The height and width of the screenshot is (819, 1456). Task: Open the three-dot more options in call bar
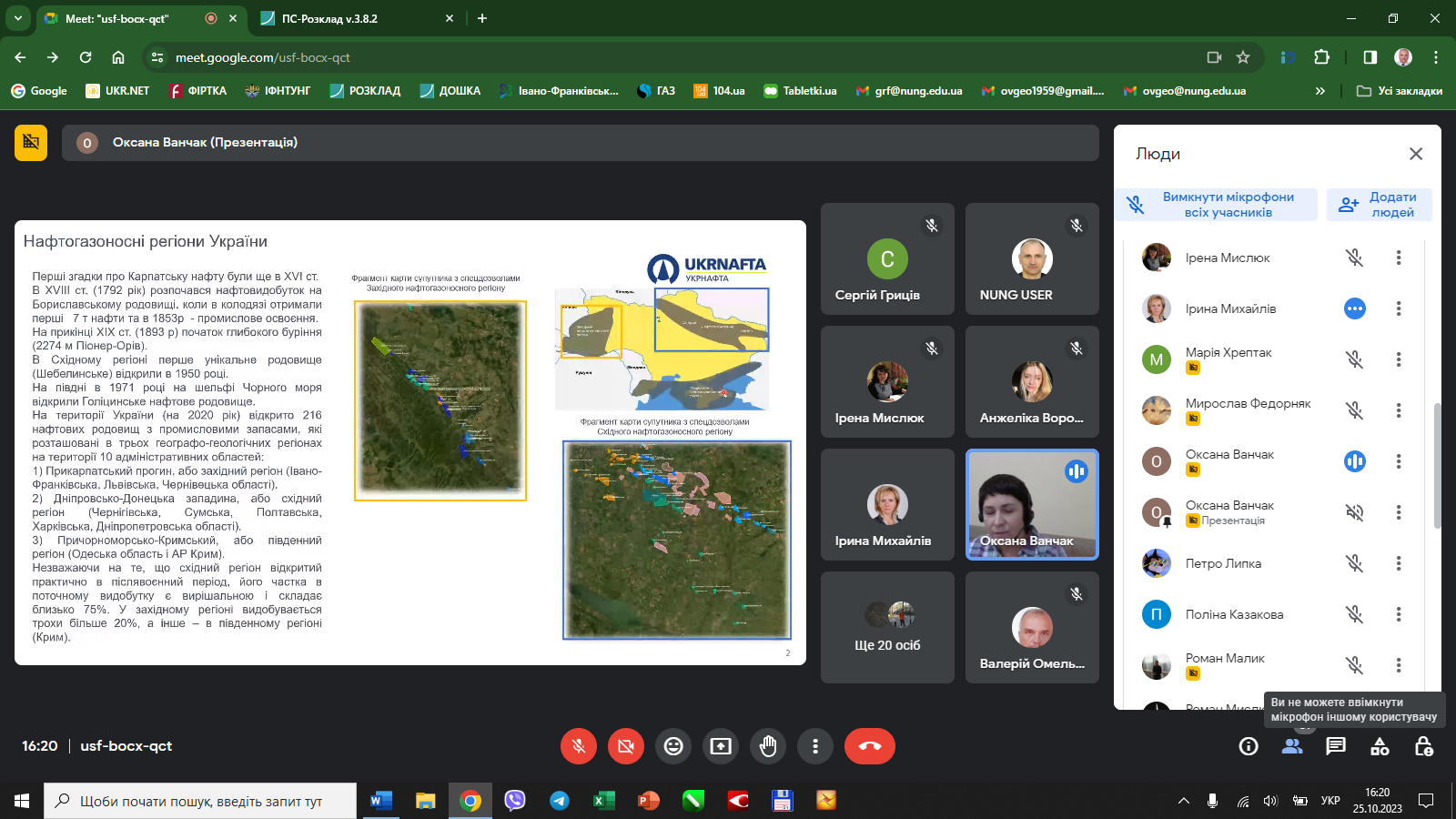[815, 746]
